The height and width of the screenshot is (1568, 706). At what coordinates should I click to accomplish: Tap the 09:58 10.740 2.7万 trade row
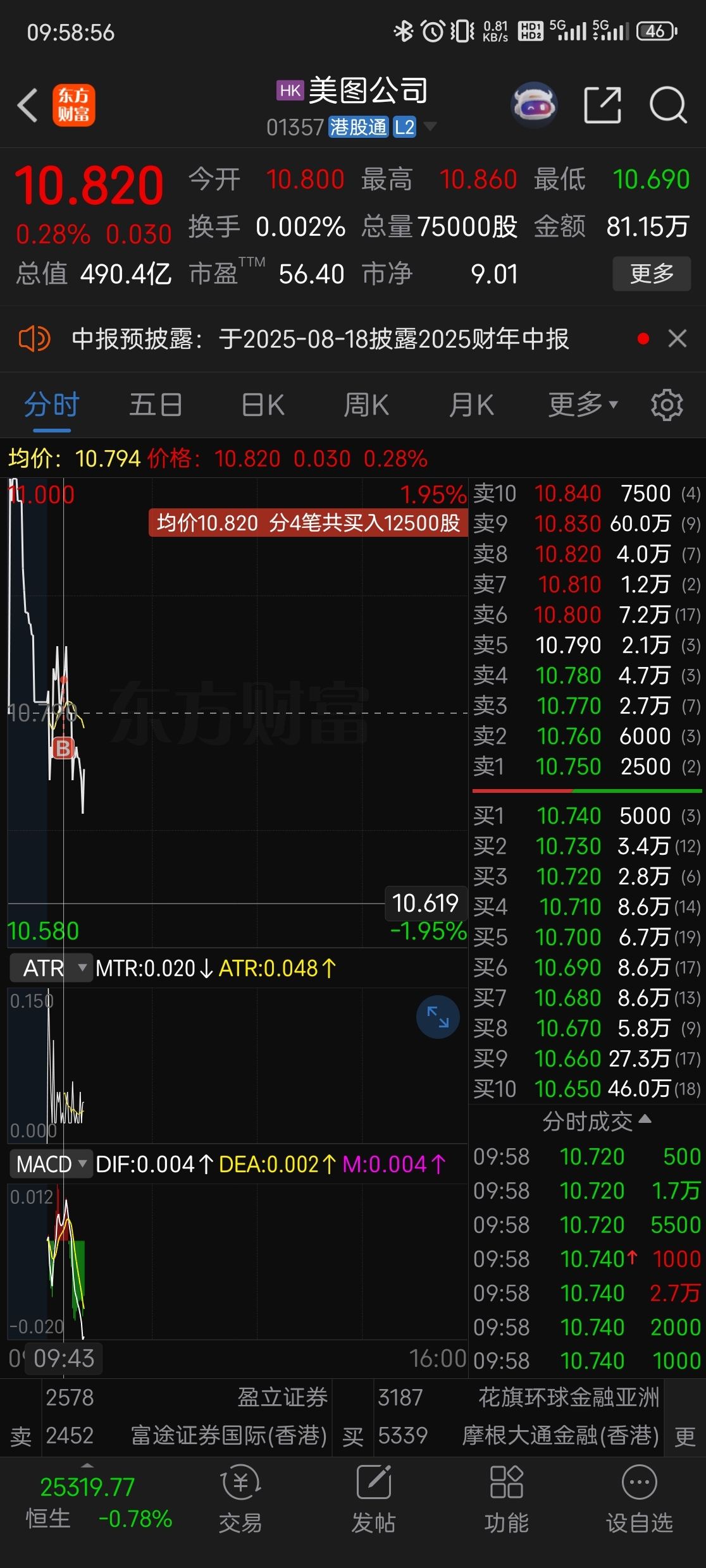[x=587, y=1293]
